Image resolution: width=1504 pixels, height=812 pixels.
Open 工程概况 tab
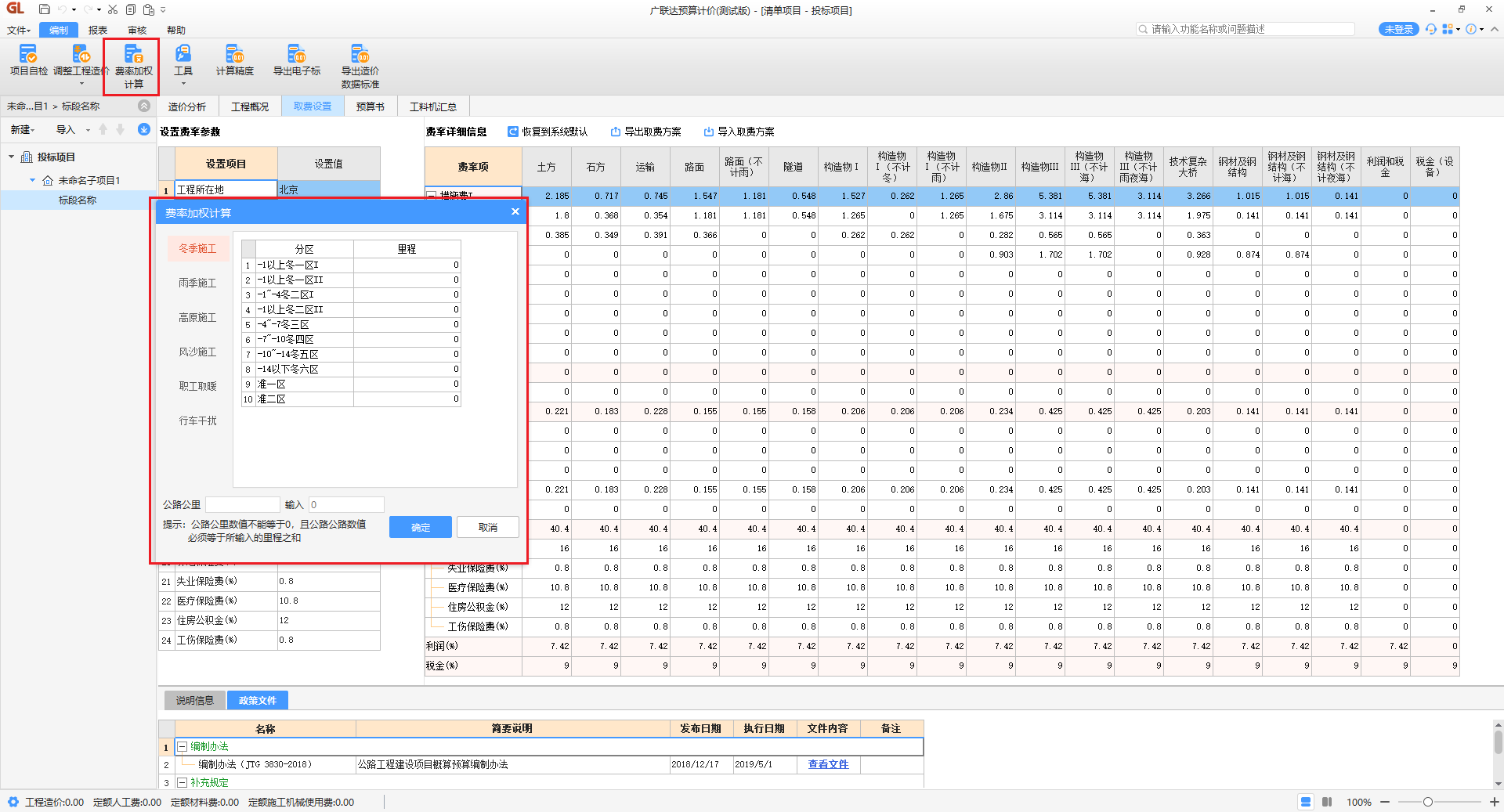(250, 106)
